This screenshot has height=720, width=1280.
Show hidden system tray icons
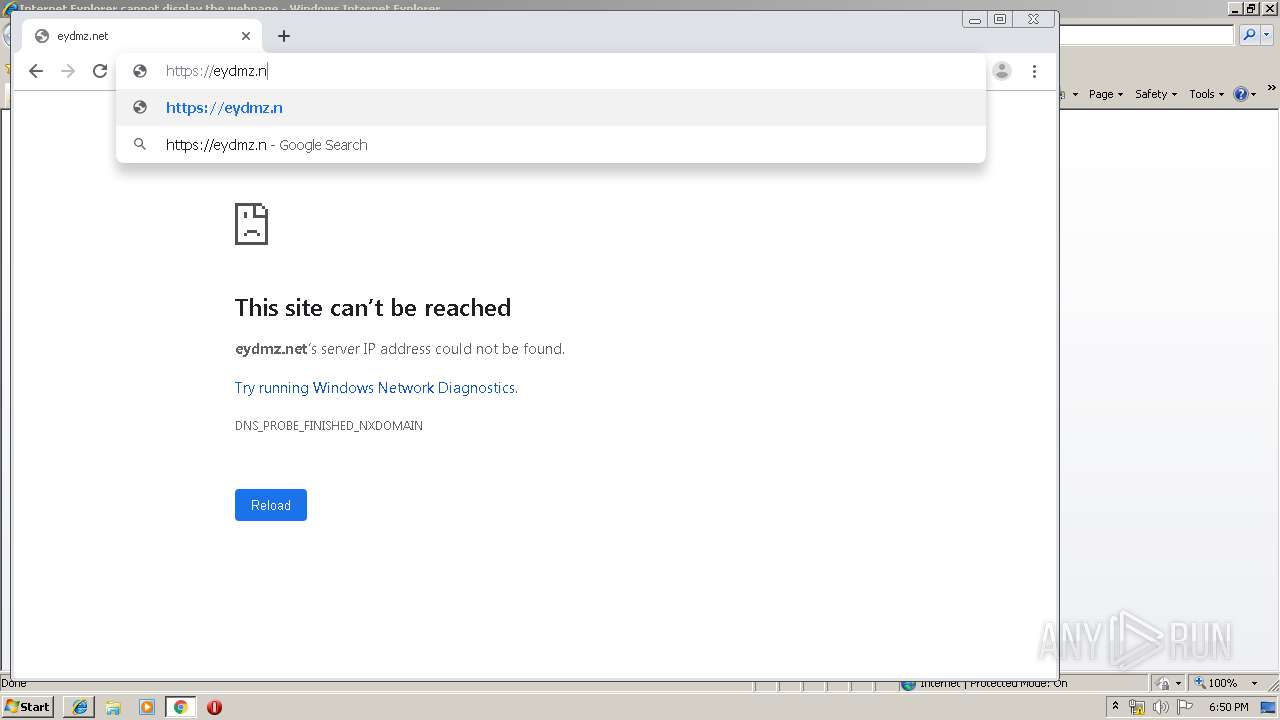(1116, 706)
